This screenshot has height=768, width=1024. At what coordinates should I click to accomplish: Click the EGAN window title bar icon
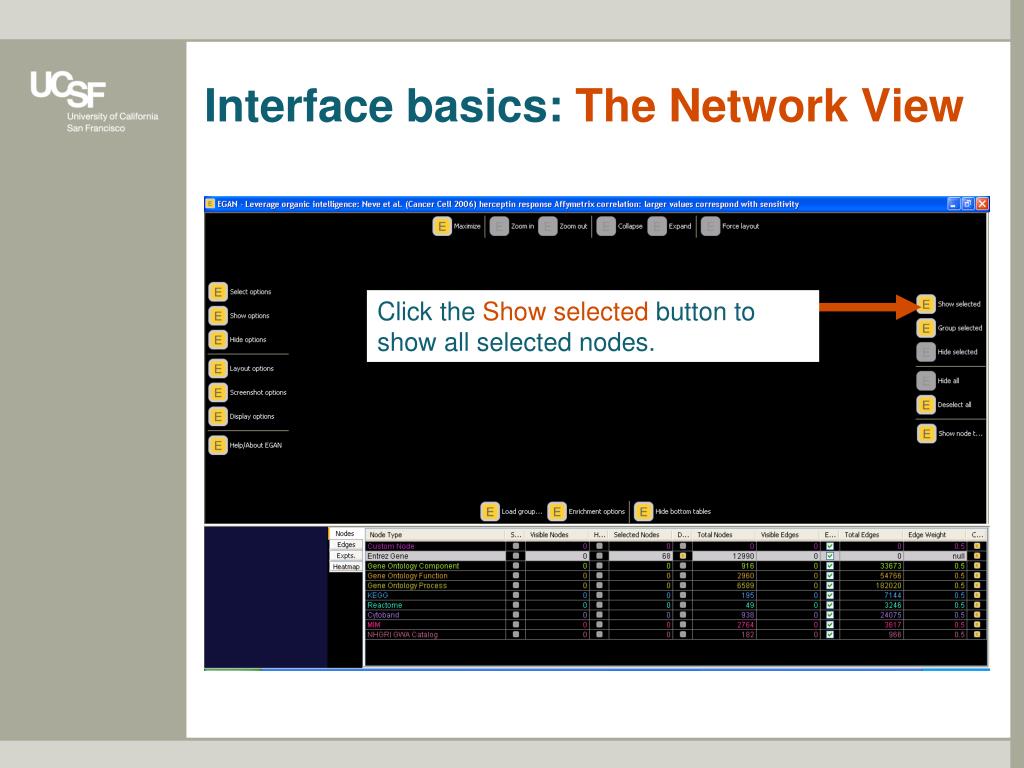[210, 204]
